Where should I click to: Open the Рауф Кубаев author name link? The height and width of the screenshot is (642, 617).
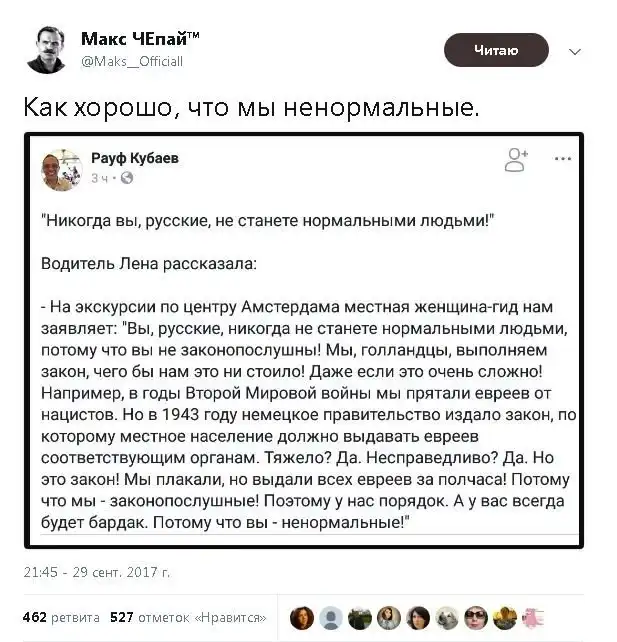(135, 158)
